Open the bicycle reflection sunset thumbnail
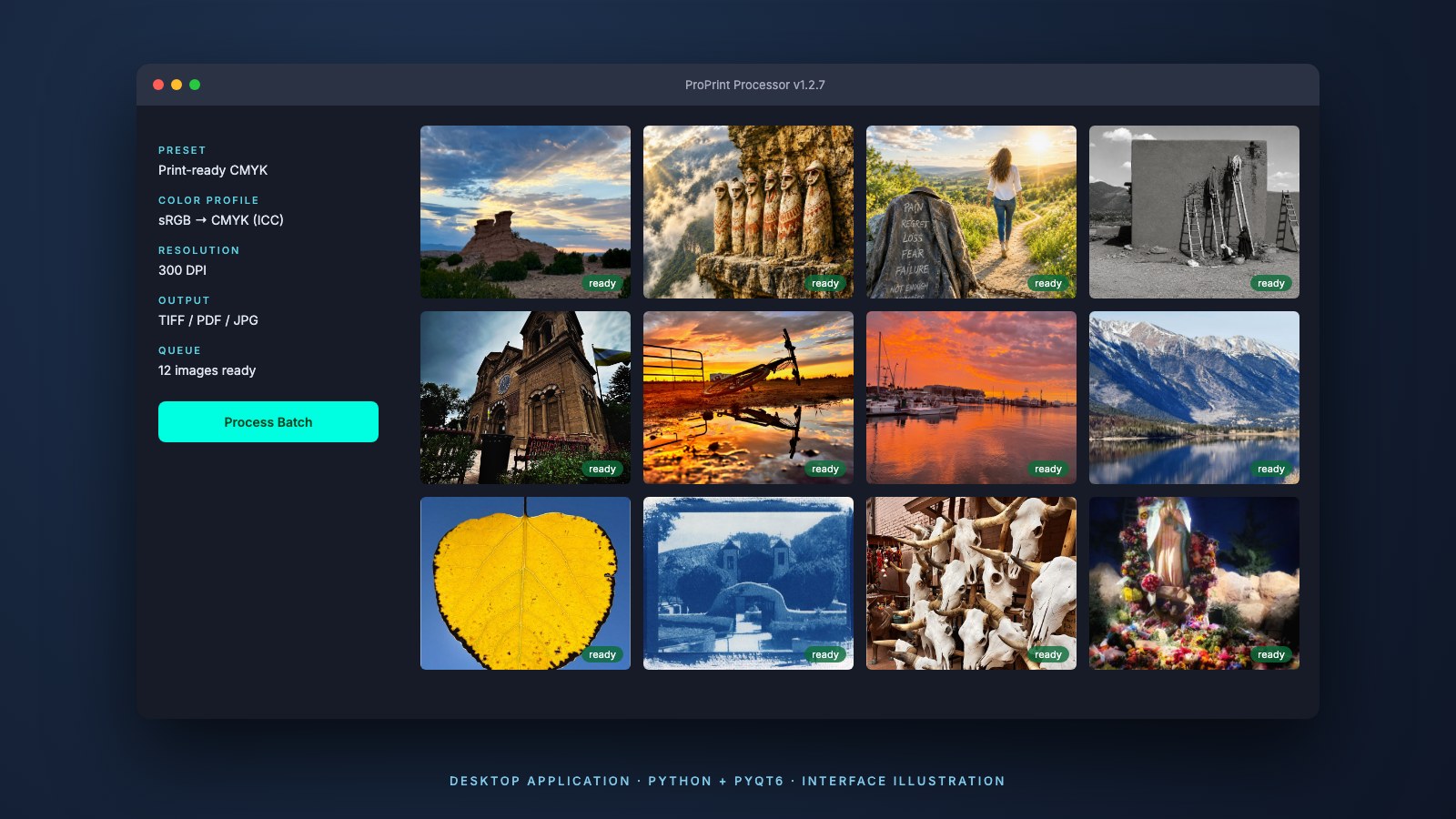The height and width of the screenshot is (819, 1456). tap(748, 398)
